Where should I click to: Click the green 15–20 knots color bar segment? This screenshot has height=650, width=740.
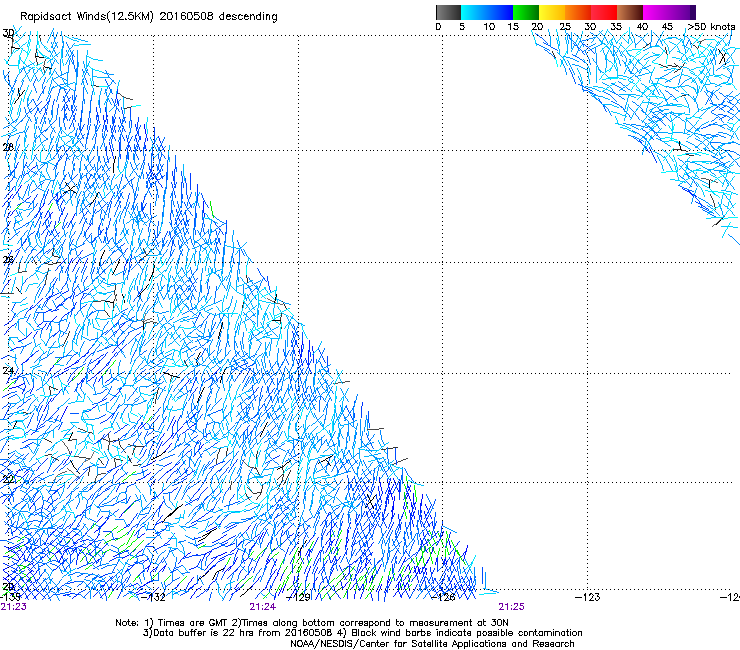(526, 12)
